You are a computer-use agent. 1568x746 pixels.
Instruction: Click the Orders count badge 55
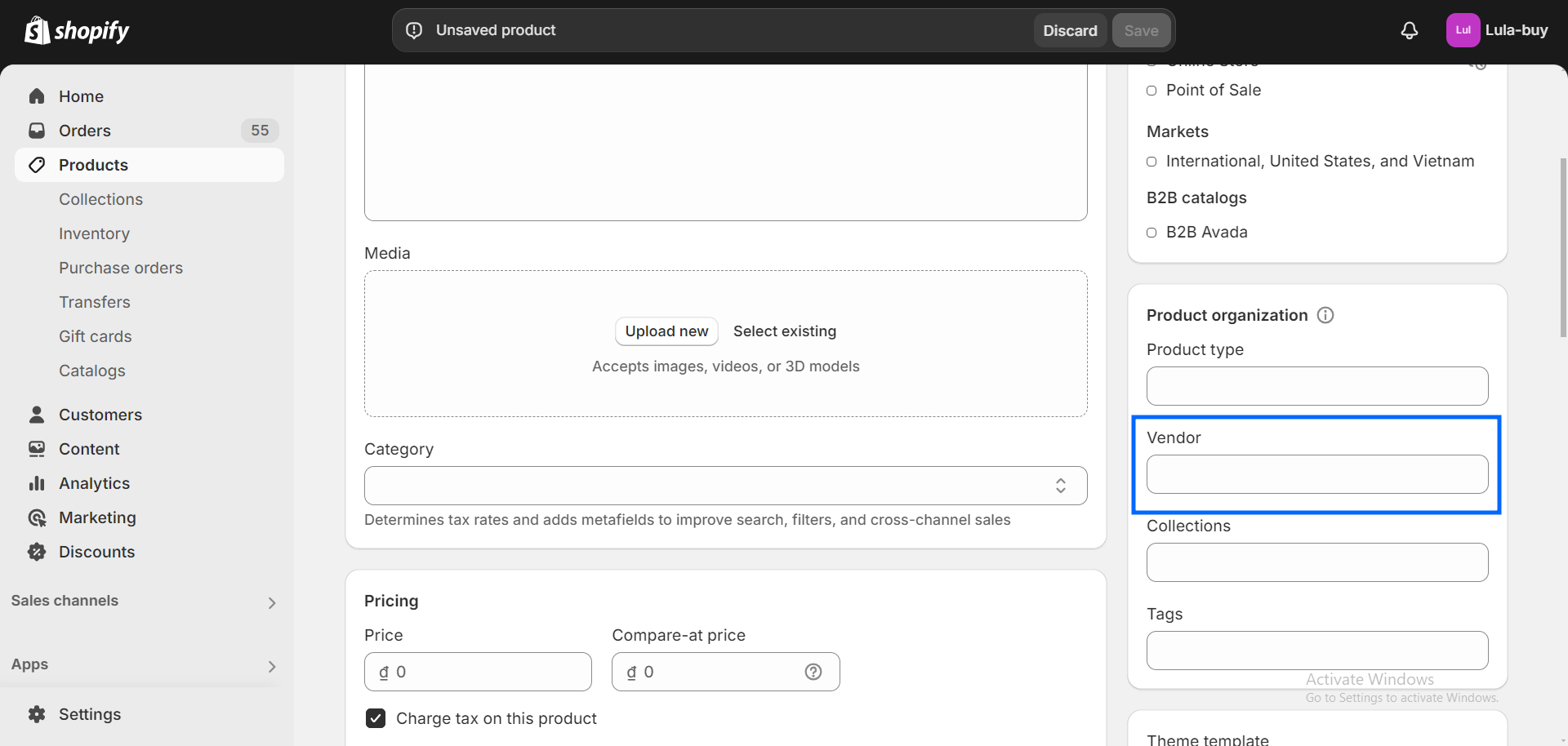(x=260, y=131)
